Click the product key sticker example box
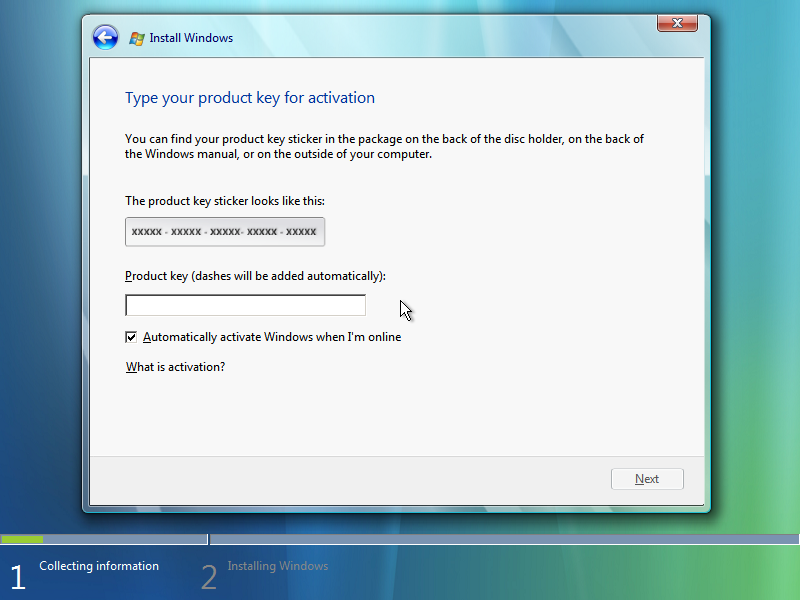 tap(224, 231)
